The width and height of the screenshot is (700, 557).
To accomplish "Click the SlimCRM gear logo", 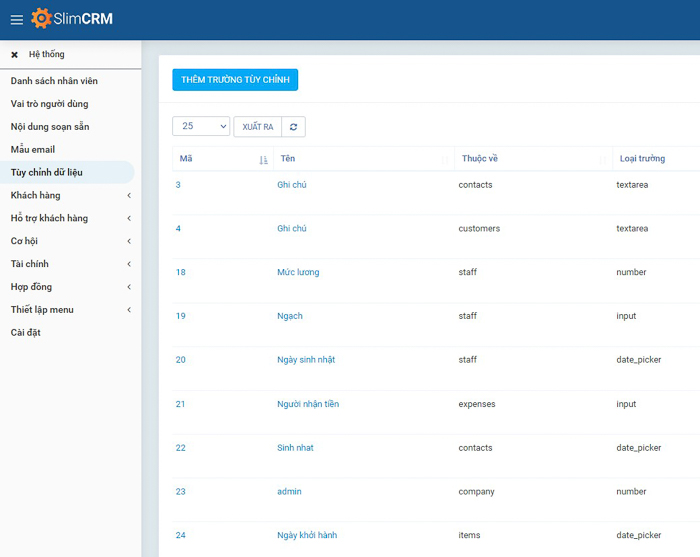I will coord(41,18).
